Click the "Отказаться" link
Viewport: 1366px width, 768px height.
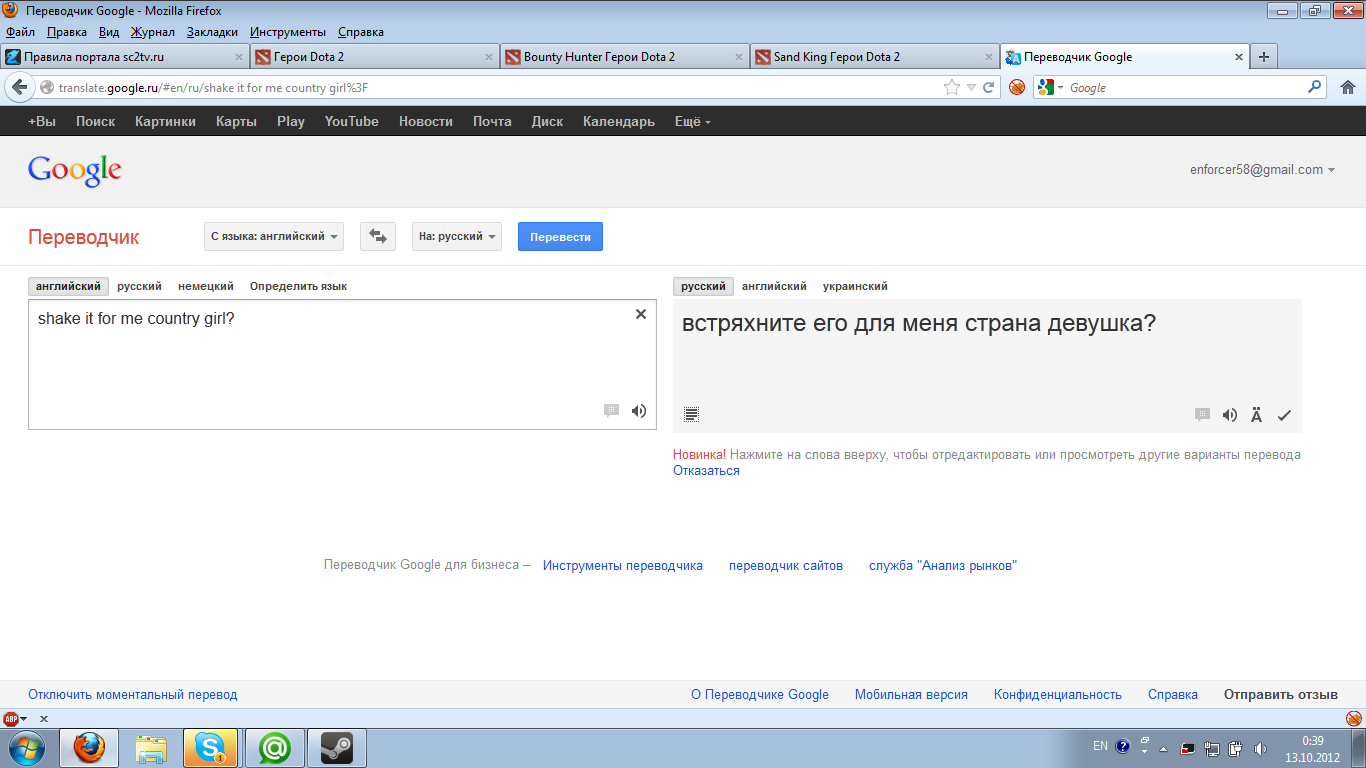click(x=706, y=471)
